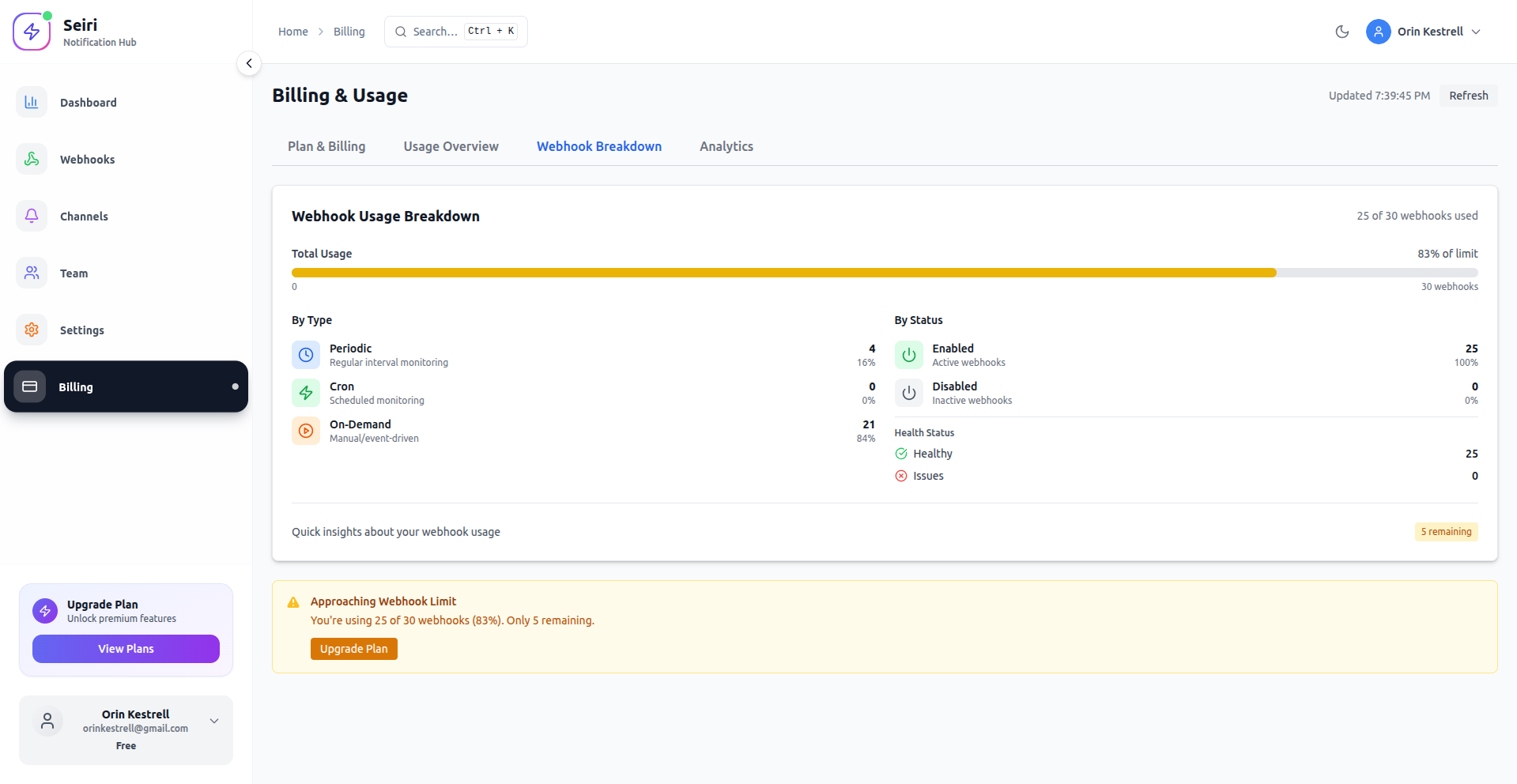Open the Plan & Billing tab

(x=326, y=146)
